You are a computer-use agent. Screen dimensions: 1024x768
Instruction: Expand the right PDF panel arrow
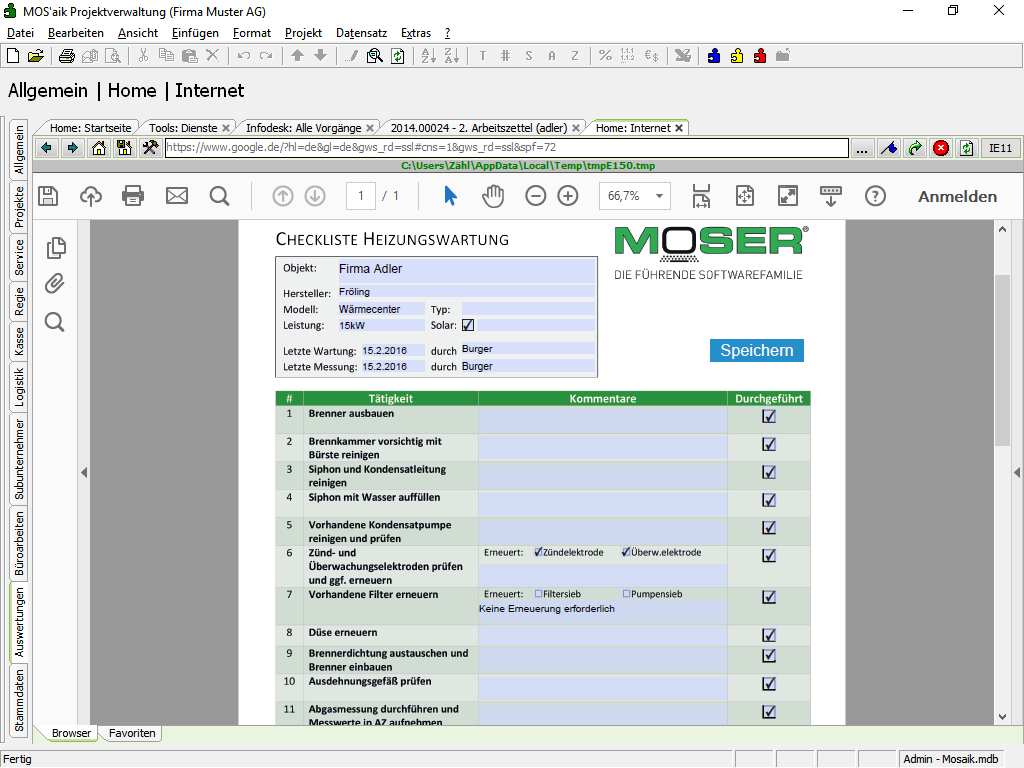[1017, 472]
